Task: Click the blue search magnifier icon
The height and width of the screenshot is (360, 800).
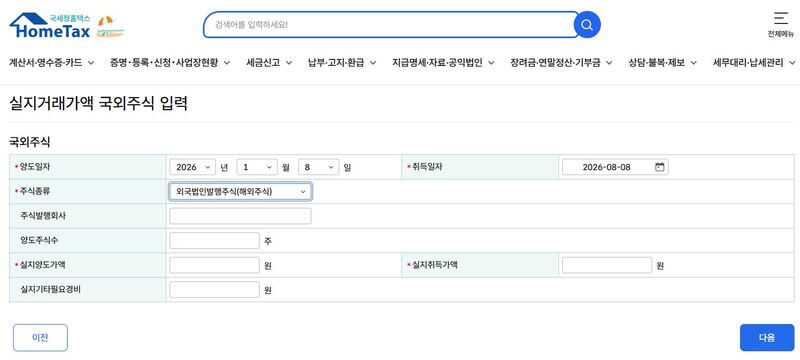Action: (587, 24)
